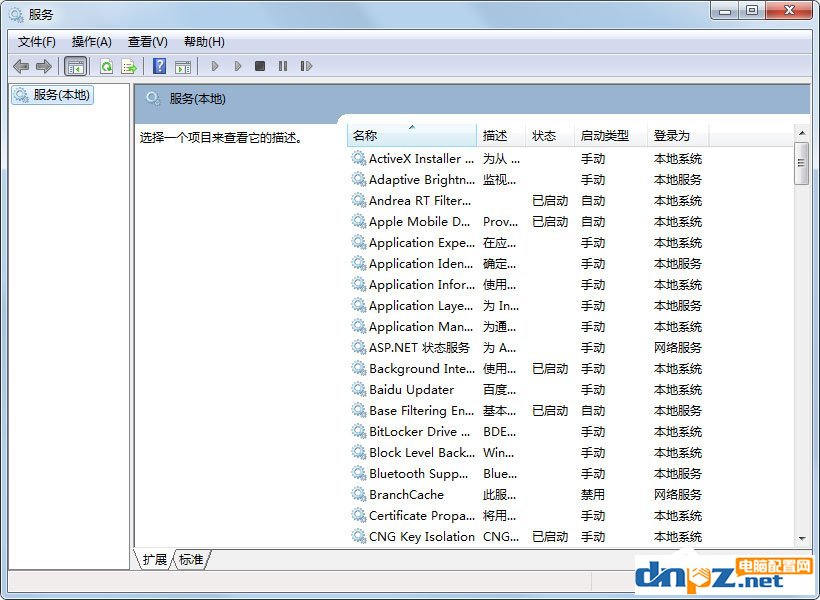Select the Application Identity service row

tap(526, 263)
